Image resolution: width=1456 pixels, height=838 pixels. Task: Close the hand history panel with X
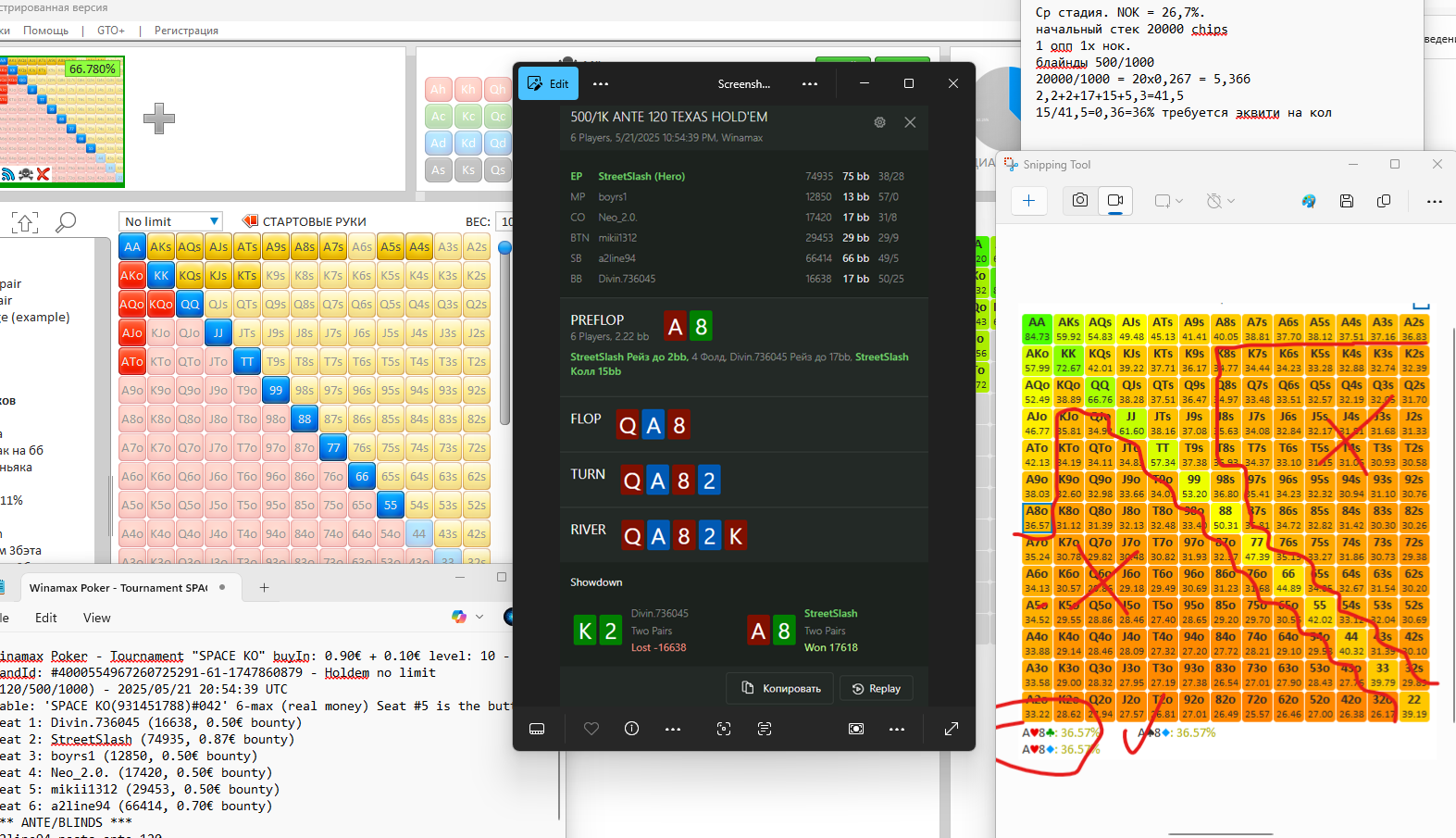pos(910,122)
